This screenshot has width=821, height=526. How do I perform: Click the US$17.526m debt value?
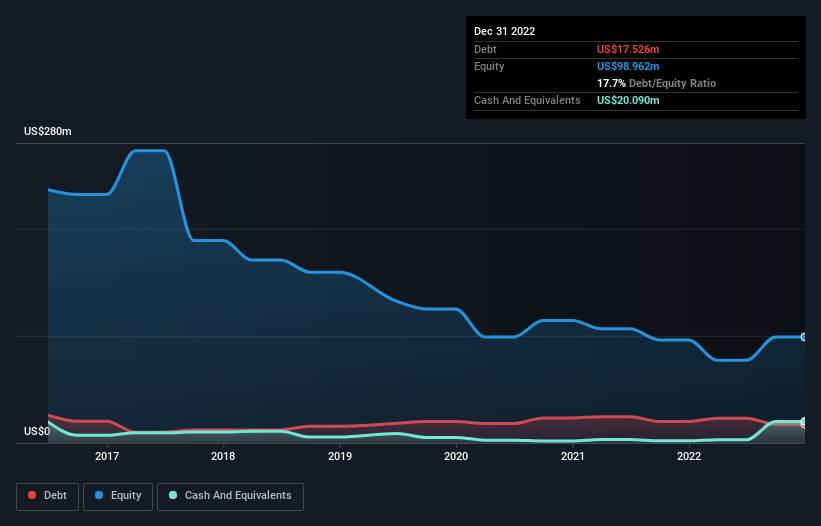tap(628, 49)
